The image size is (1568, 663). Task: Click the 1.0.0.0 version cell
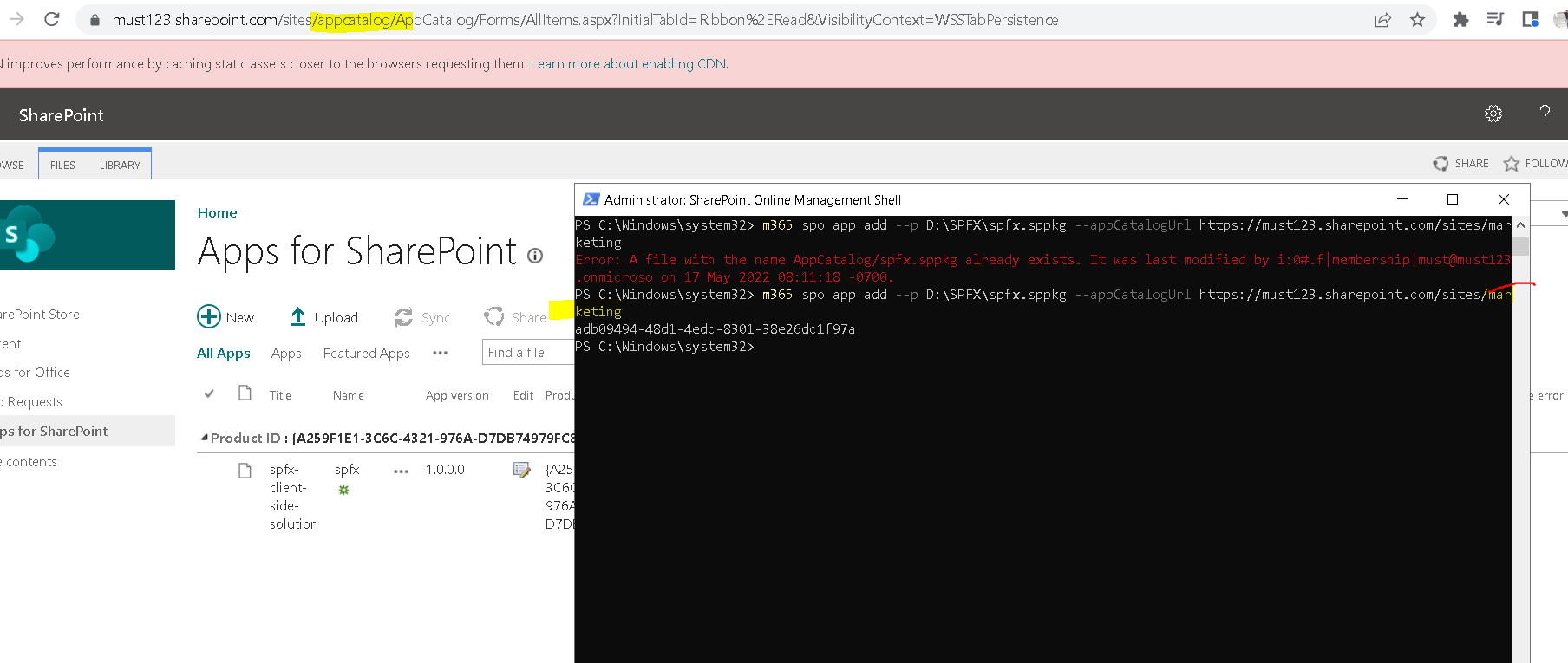click(445, 469)
